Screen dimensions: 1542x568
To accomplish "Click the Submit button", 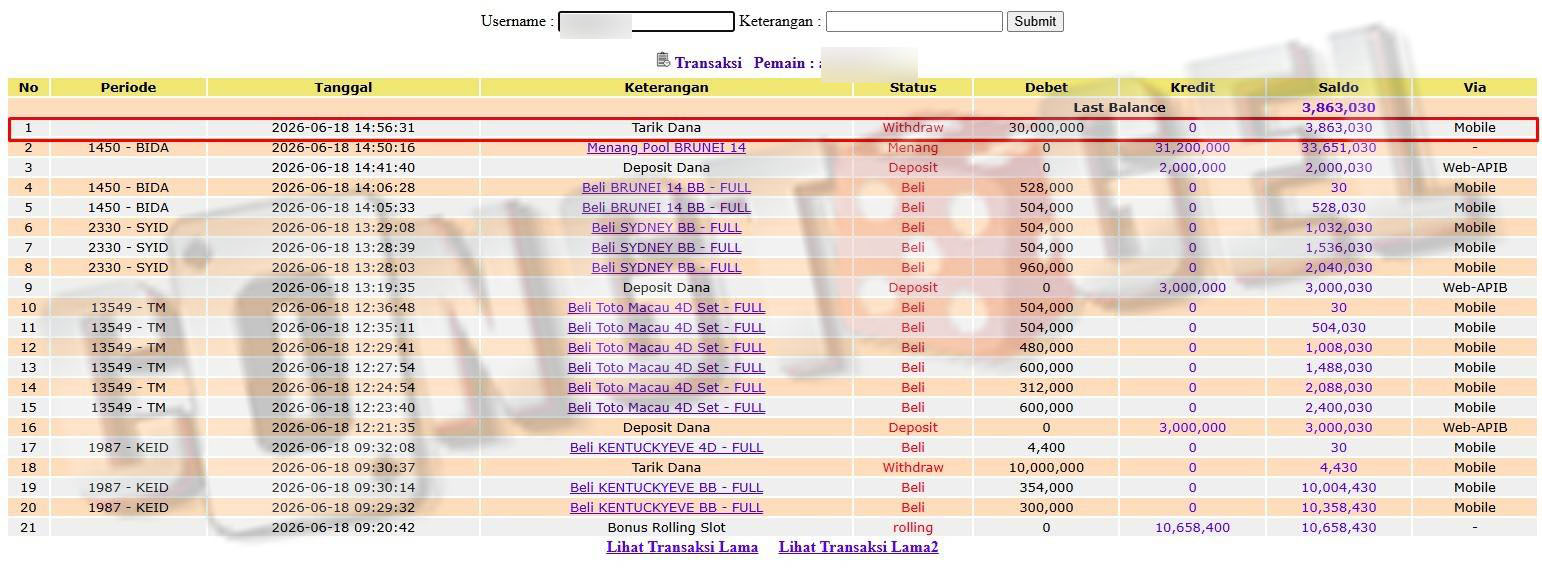I will pyautogui.click(x=1035, y=21).
